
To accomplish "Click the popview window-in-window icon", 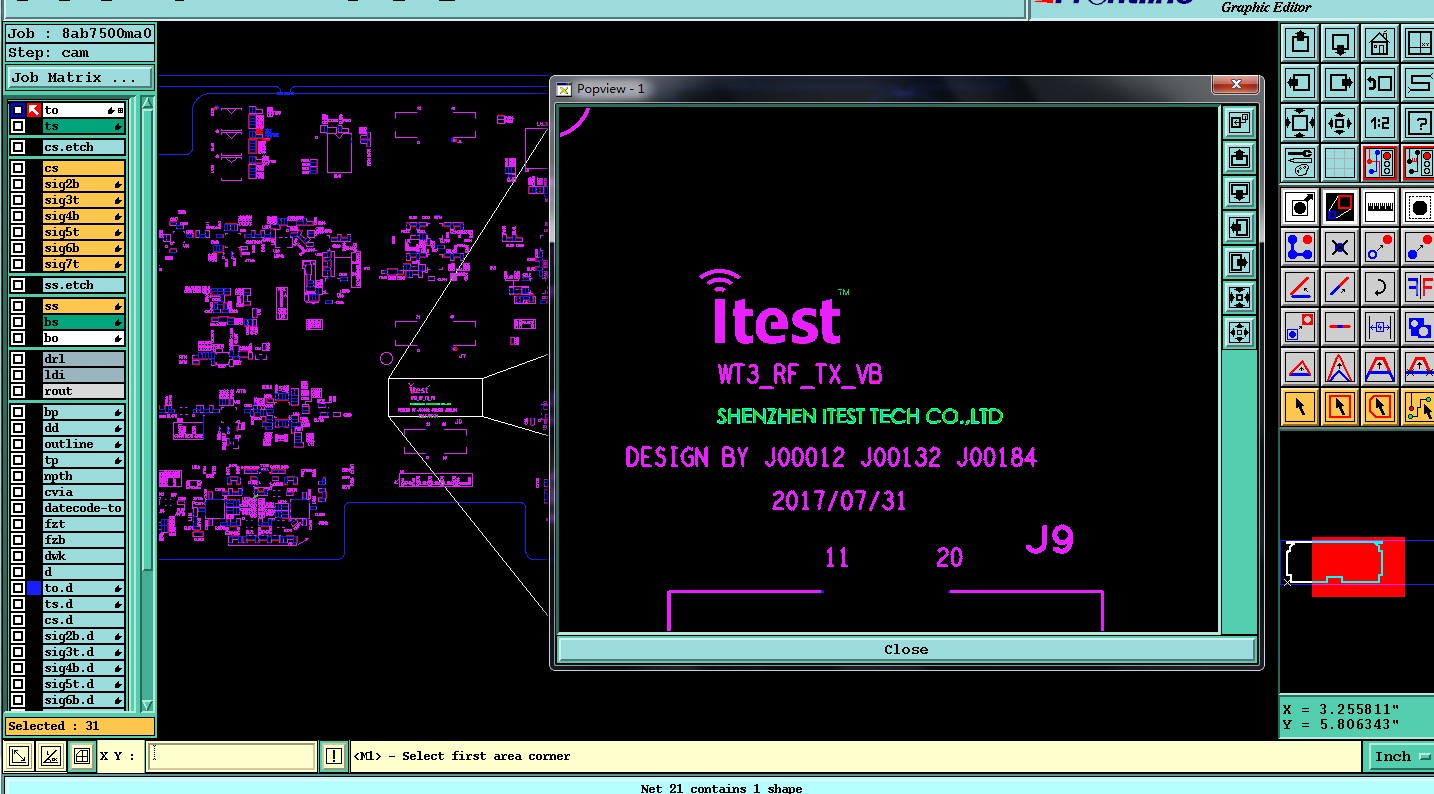I will click(x=1240, y=122).
